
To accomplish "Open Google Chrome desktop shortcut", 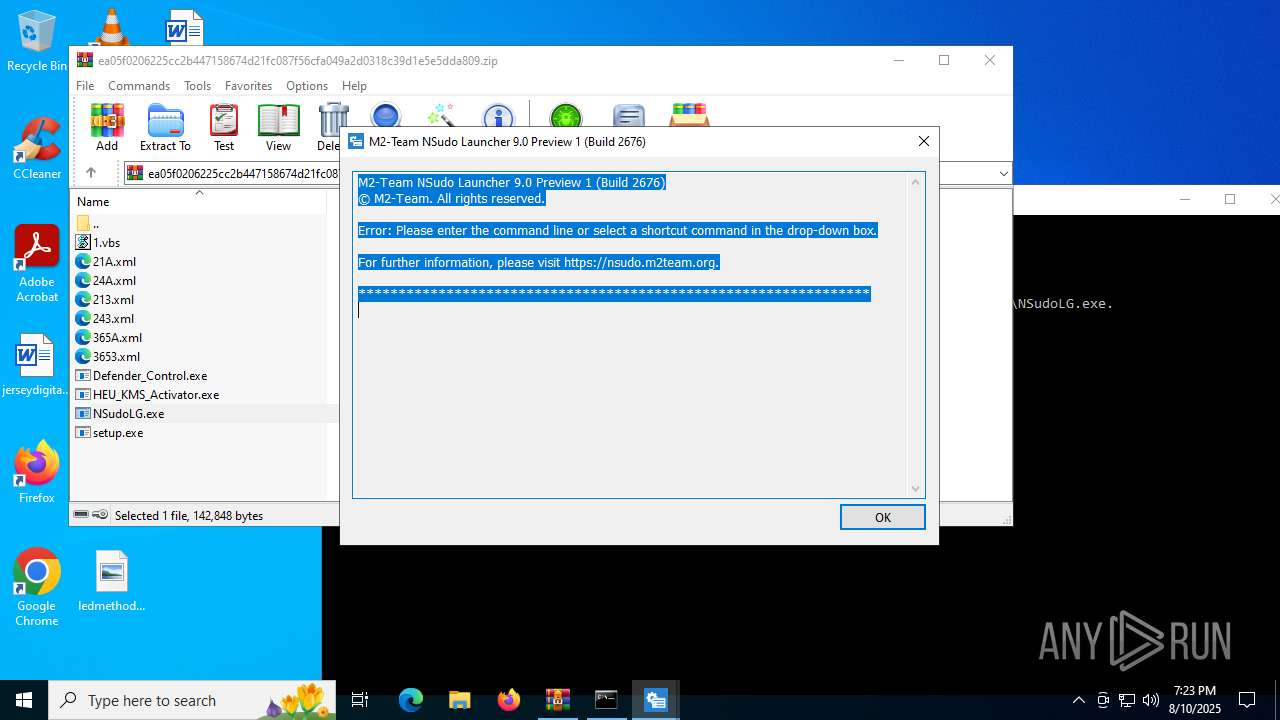I will (x=37, y=588).
